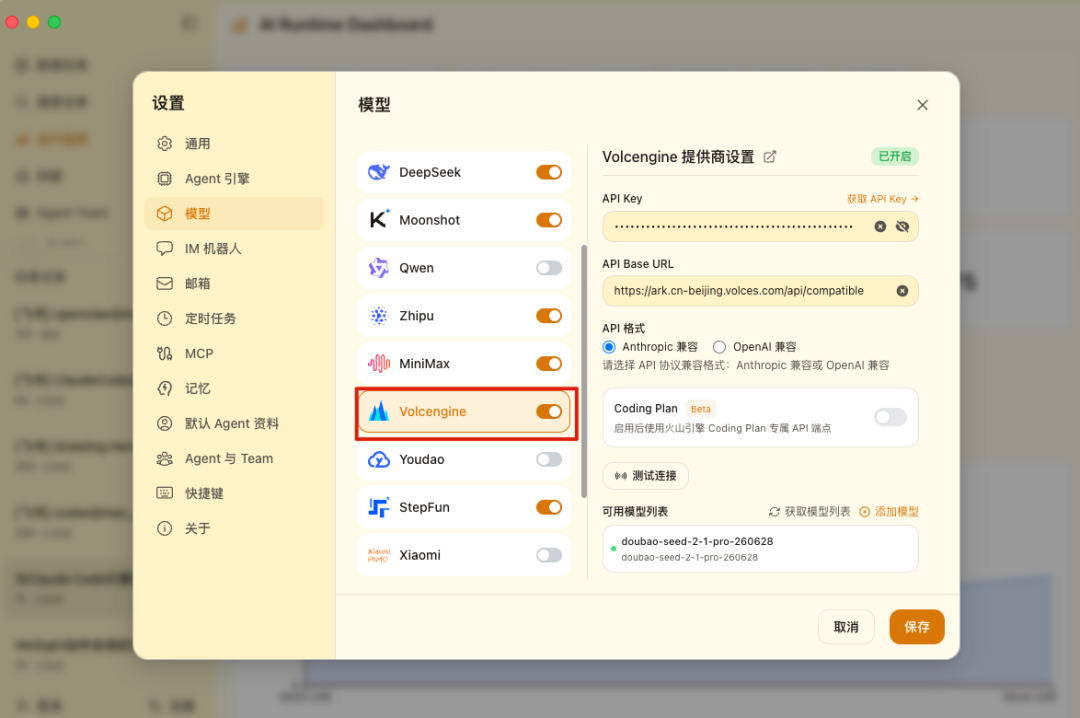This screenshot has width=1080, height=718.
Task: Toggle the DeepSeek provider switch
Action: click(549, 172)
